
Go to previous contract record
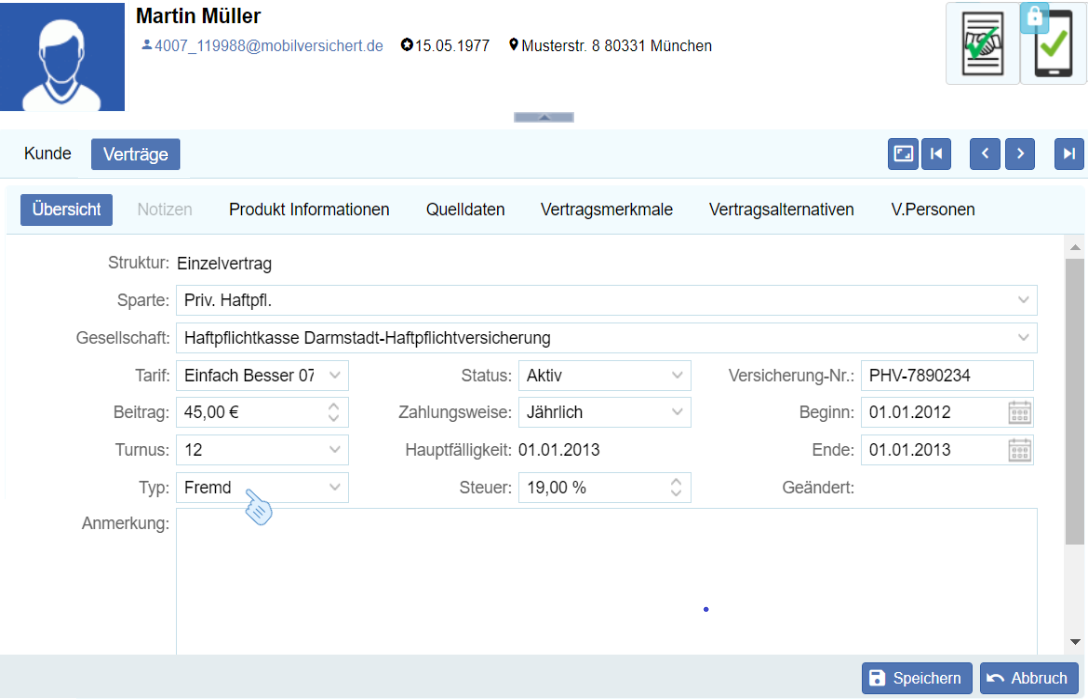[985, 154]
